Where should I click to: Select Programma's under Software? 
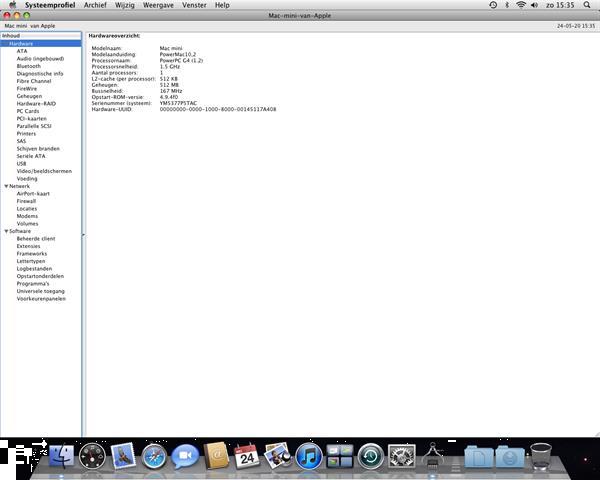pyautogui.click(x=33, y=284)
